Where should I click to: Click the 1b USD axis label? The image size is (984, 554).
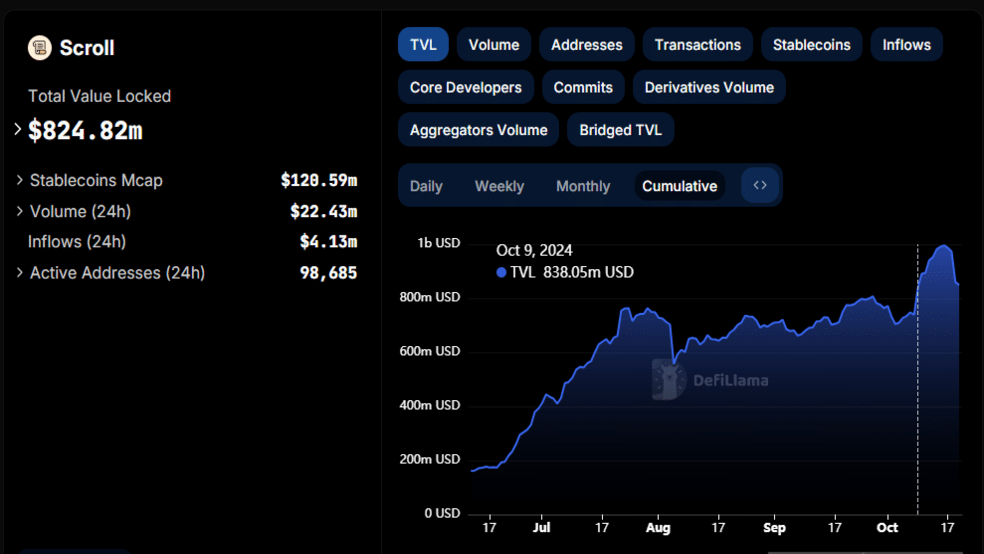click(x=439, y=243)
